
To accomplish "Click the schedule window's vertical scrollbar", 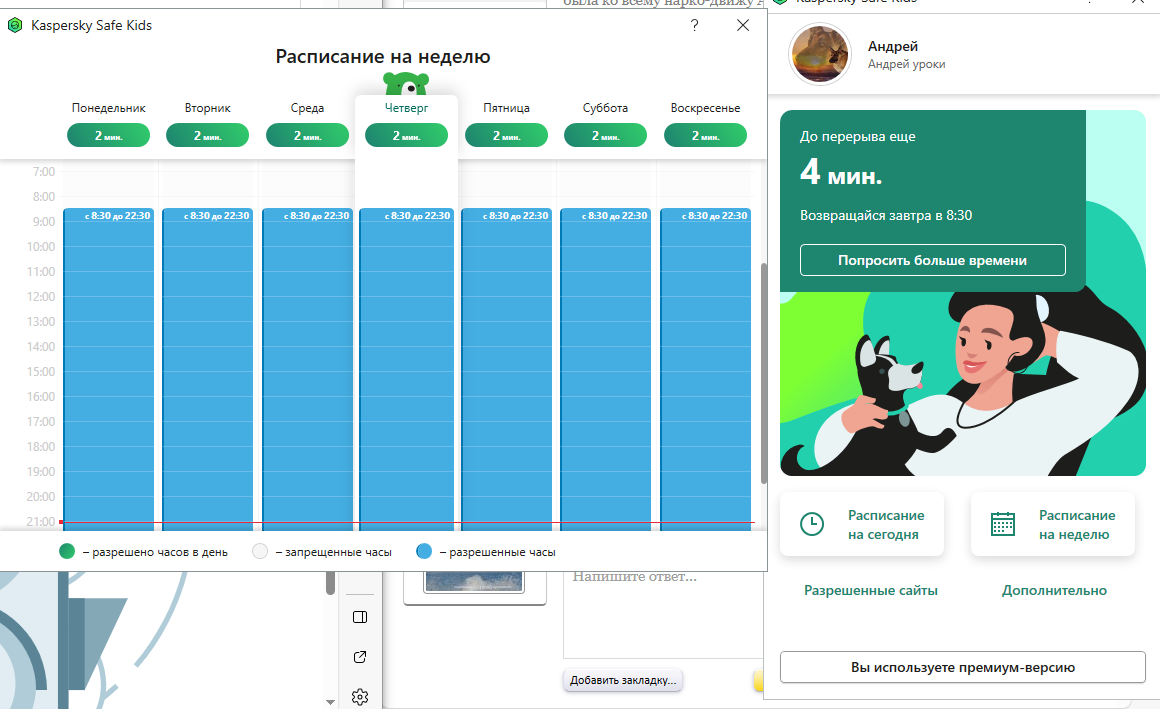I will pos(763,373).
